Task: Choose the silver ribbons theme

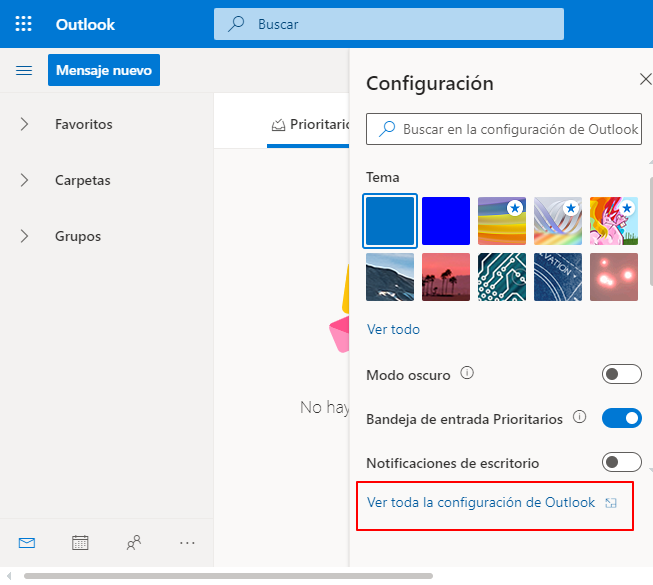Action: (558, 221)
